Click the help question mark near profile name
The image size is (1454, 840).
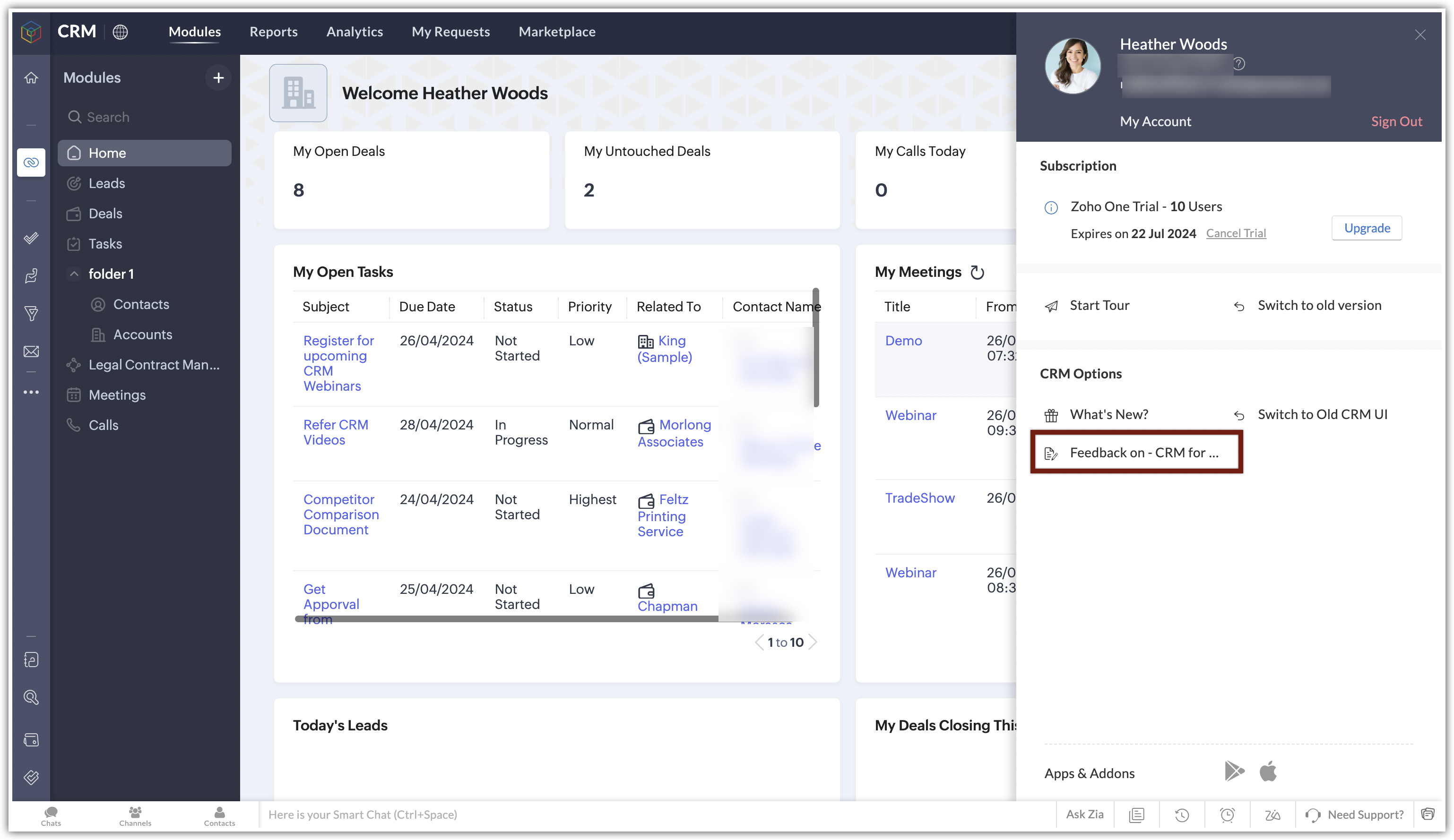(1239, 63)
